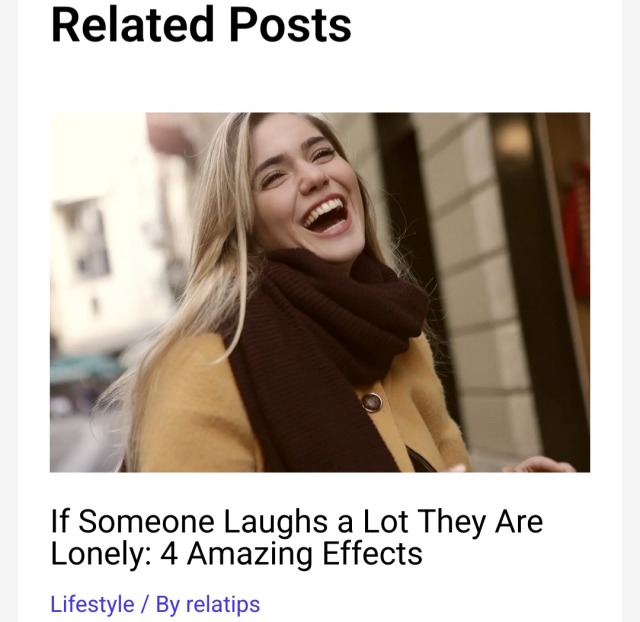Click the hand visible in the photo corner
The width and height of the screenshot is (640, 622).
coord(539,464)
